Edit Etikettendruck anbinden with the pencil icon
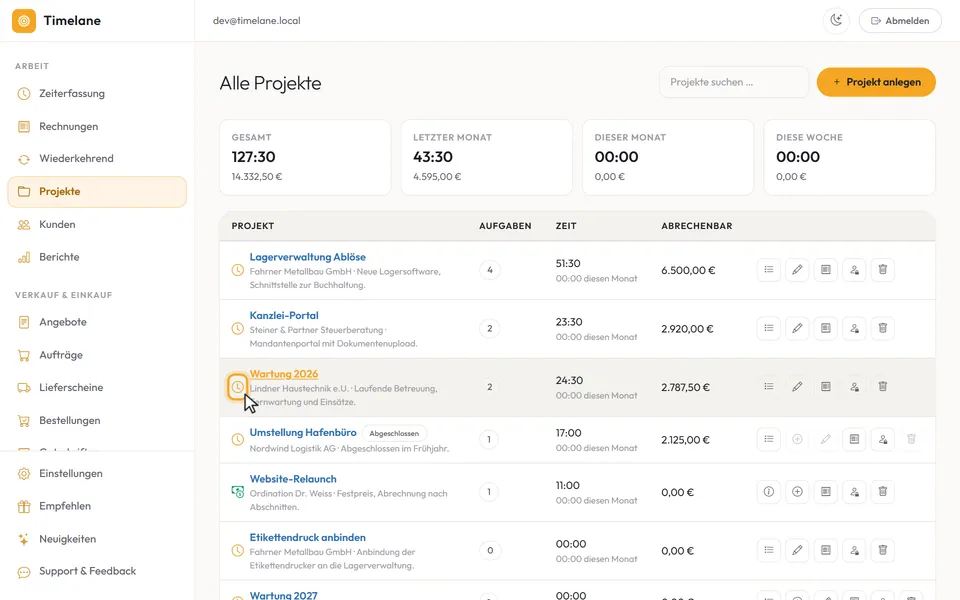The image size is (960, 600). click(797, 550)
